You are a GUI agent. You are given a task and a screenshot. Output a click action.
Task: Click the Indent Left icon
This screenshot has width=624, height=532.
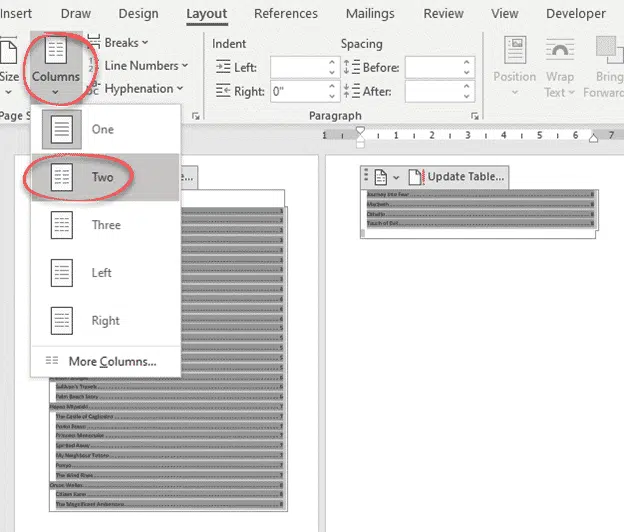[x=223, y=67]
